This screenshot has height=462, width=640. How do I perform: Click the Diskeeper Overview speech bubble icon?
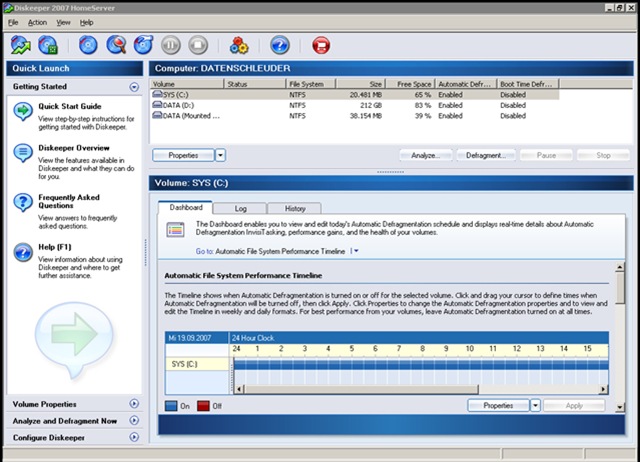[x=23, y=153]
